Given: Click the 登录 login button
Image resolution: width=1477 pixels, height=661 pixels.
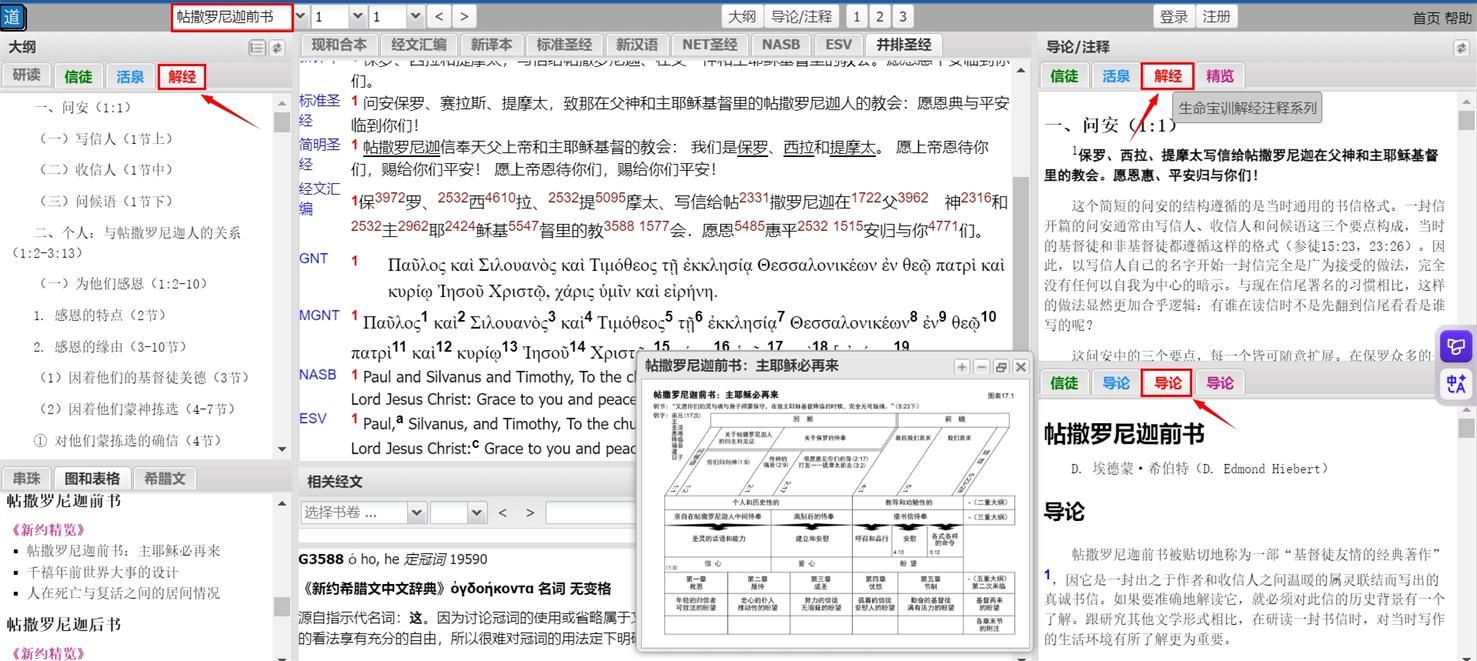Looking at the screenshot, I should pos(1174,17).
